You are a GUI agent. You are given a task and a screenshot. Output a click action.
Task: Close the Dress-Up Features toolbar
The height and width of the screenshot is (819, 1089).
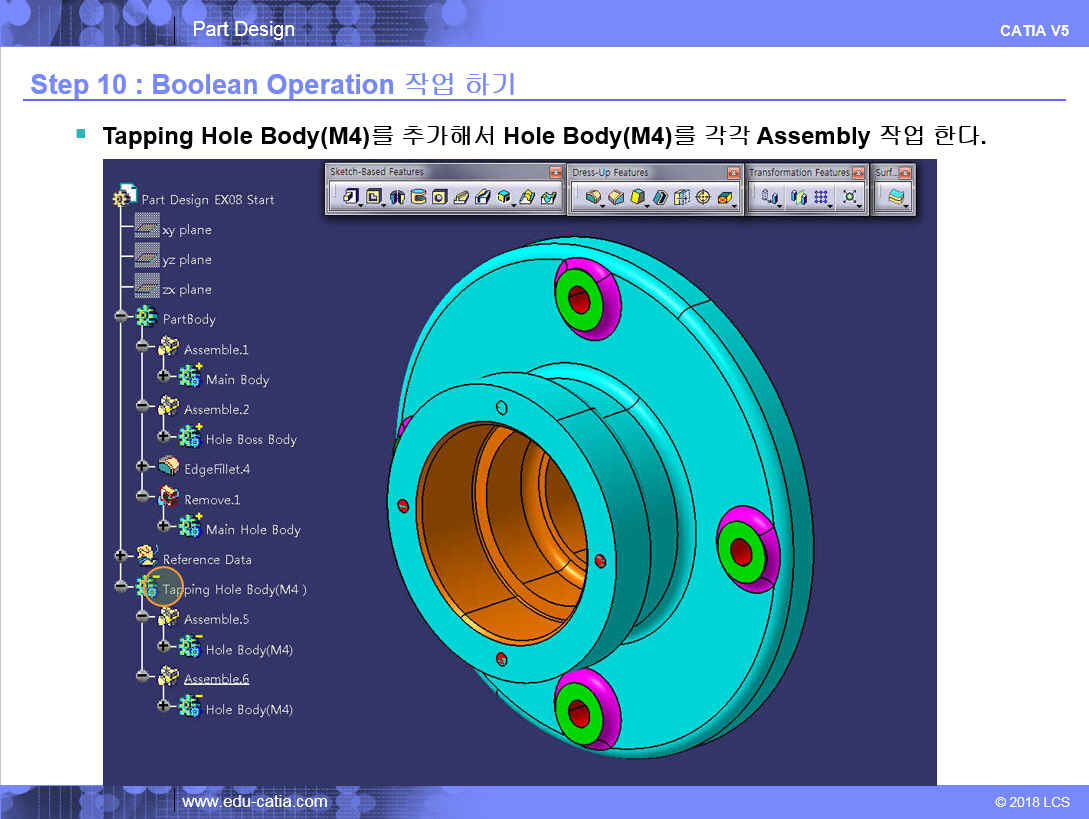[733, 173]
